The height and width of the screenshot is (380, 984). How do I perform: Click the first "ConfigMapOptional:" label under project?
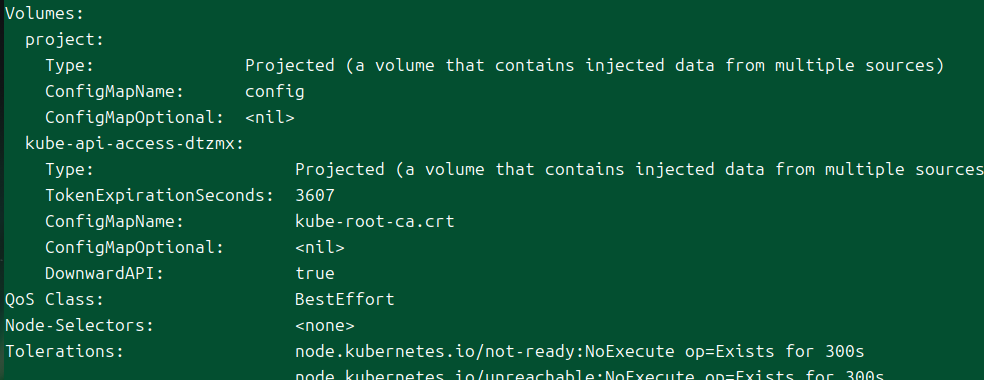coord(134,118)
